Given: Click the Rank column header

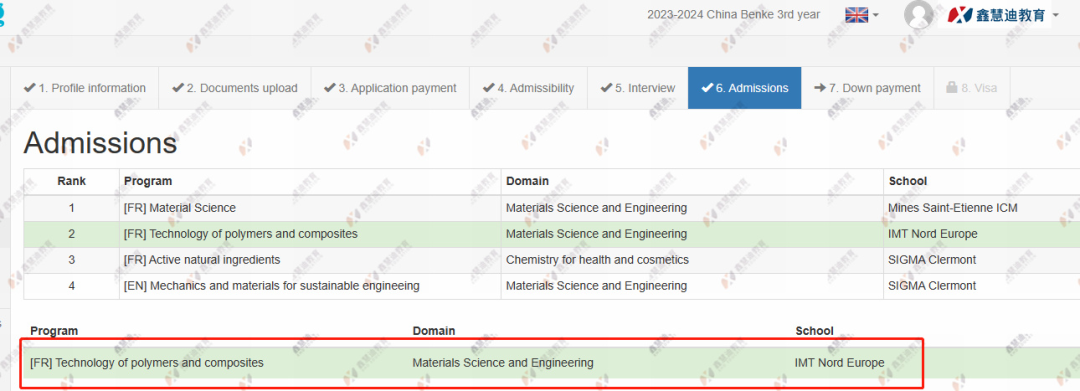Looking at the screenshot, I should coord(72,181).
